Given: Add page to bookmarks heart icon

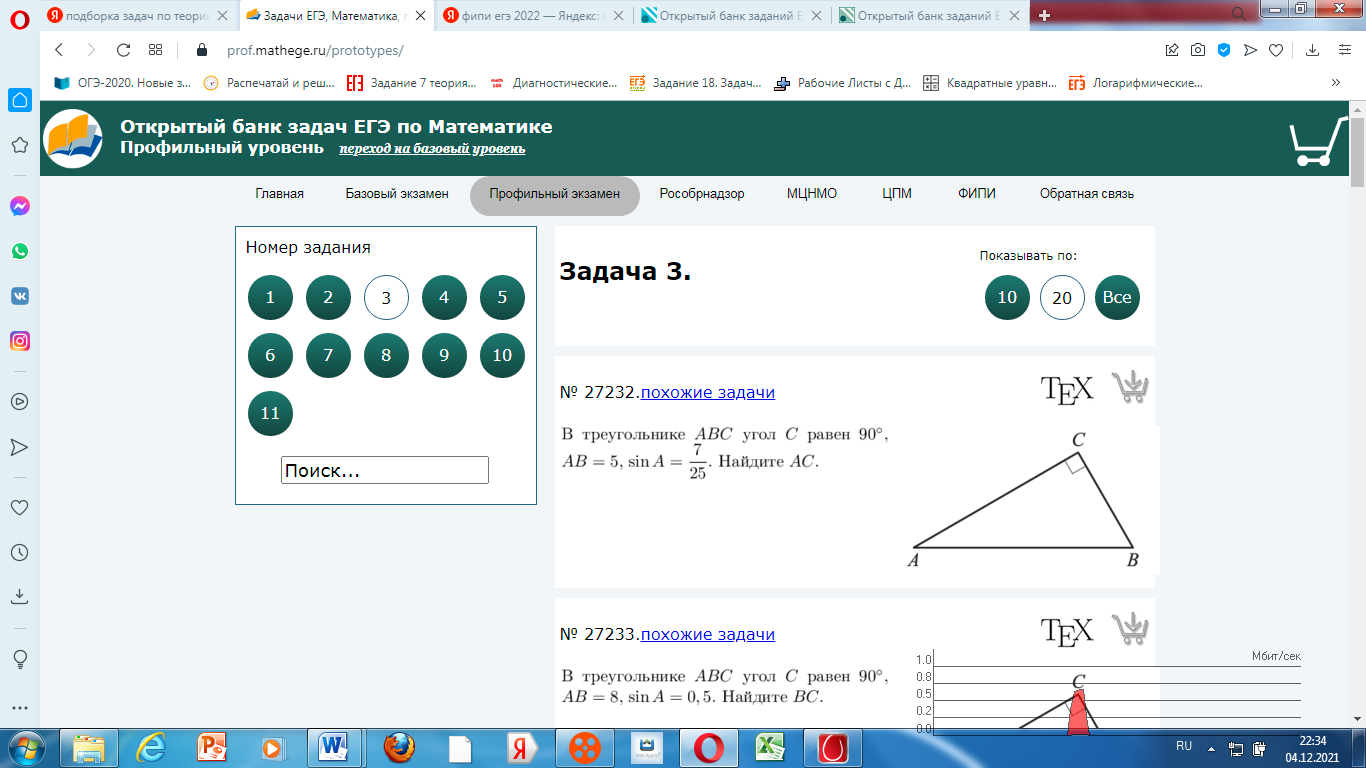Looking at the screenshot, I should [1276, 50].
